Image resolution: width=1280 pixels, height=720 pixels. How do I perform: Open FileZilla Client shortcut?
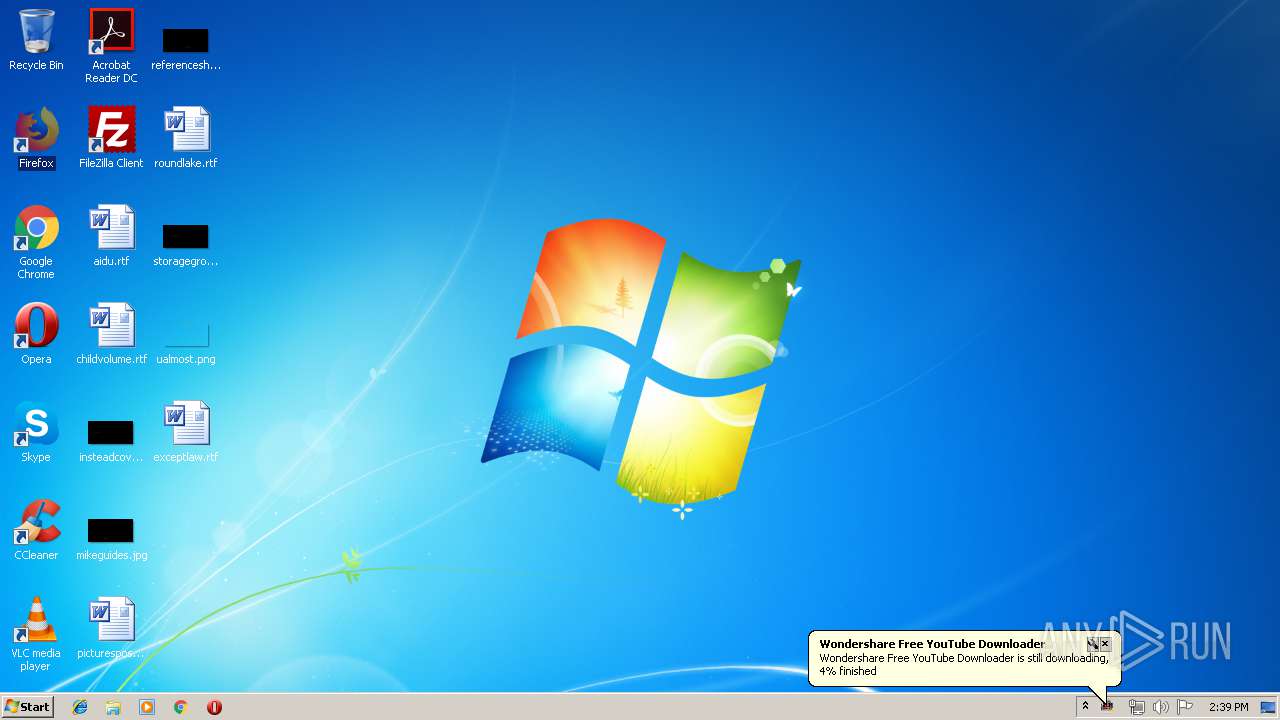pos(111,138)
